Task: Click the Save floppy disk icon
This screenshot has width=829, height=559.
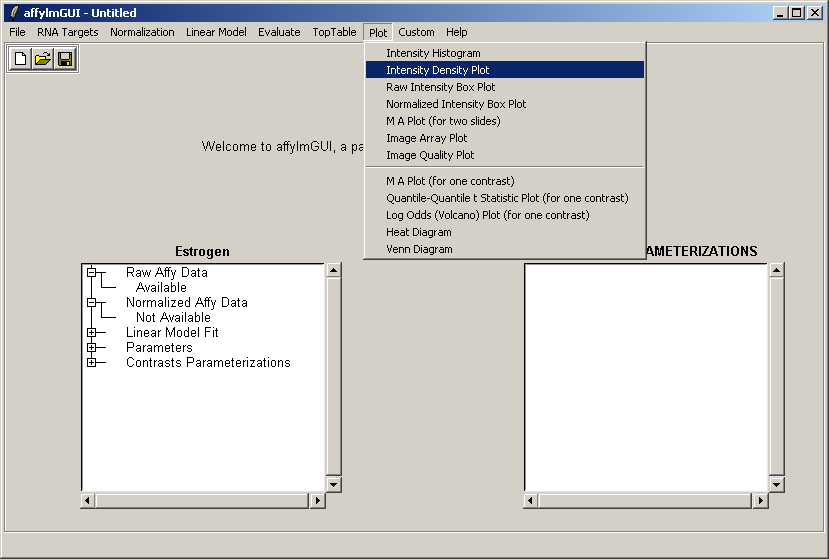Action: pyautogui.click(x=65, y=59)
